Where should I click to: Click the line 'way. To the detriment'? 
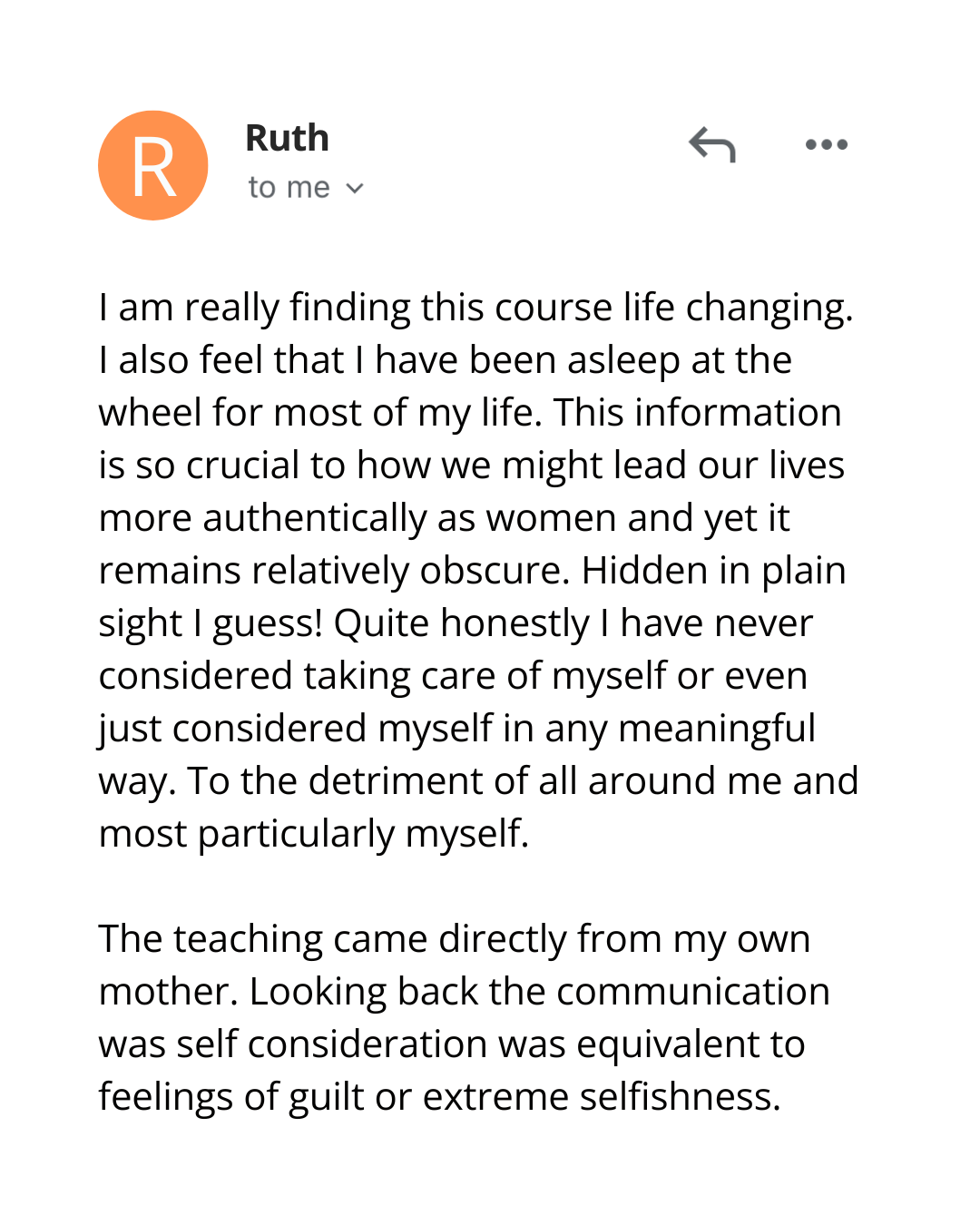point(478,781)
